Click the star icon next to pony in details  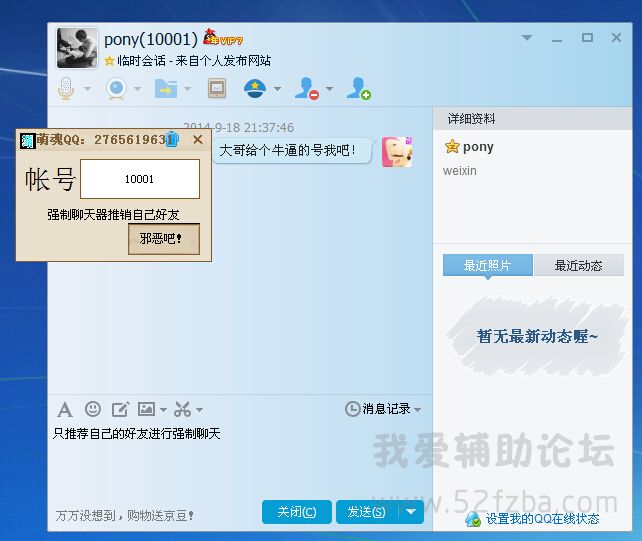tap(452, 146)
